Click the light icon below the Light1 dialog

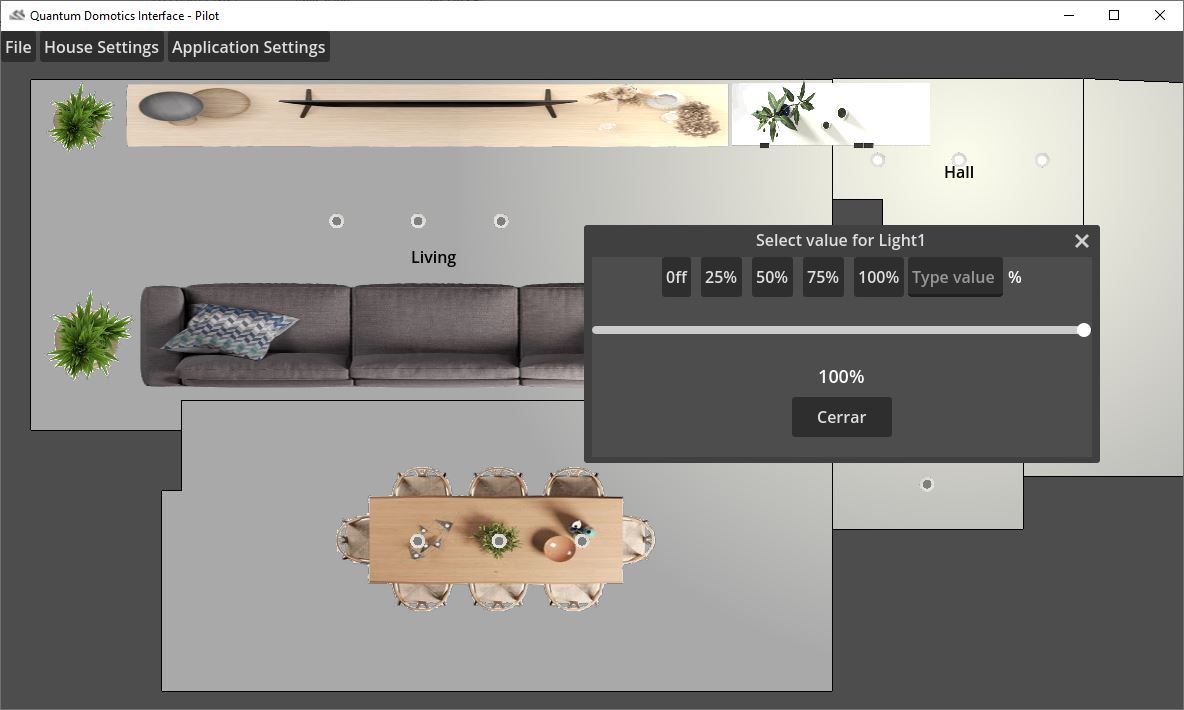pyautogui.click(x=927, y=484)
